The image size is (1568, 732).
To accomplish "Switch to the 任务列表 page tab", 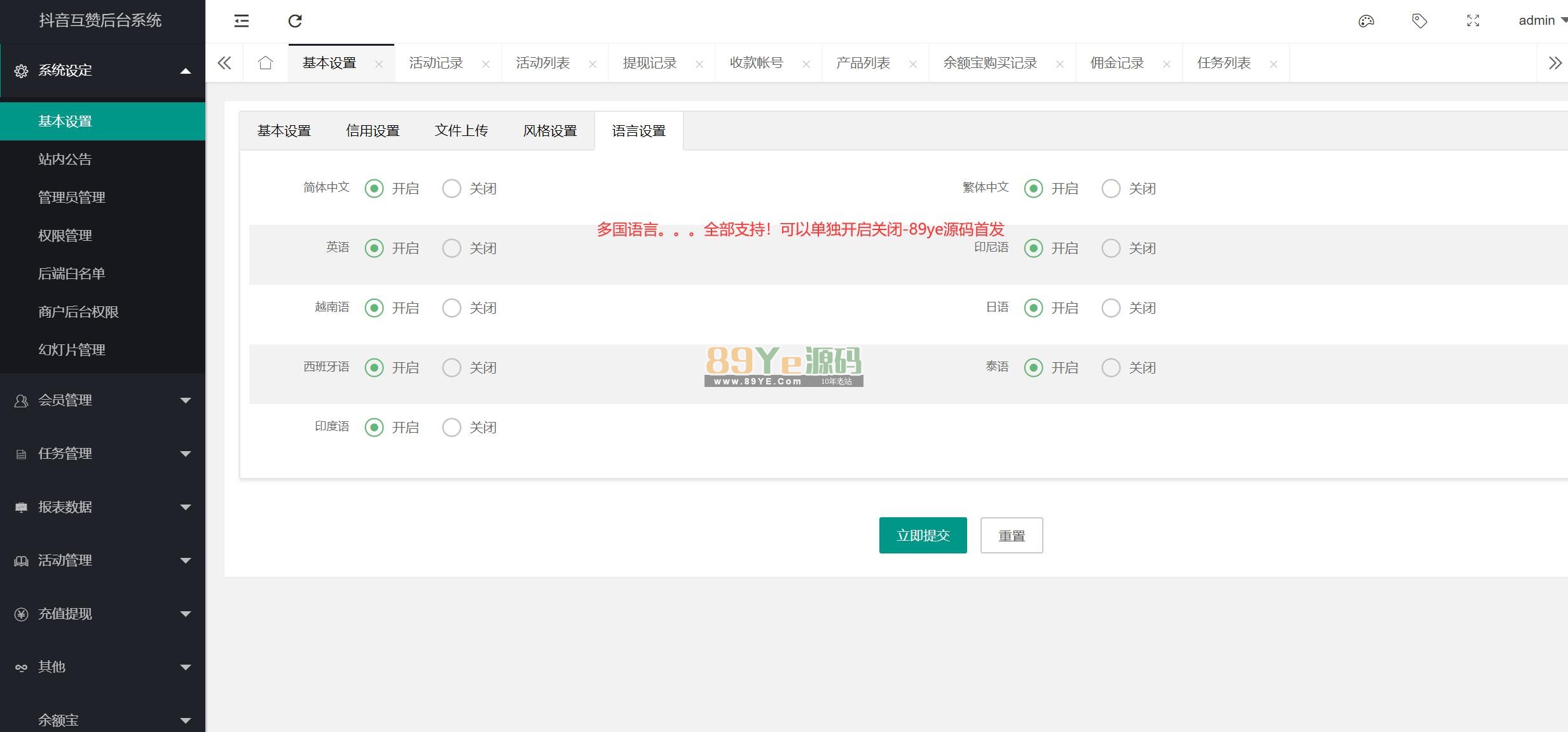I will pyautogui.click(x=1224, y=63).
